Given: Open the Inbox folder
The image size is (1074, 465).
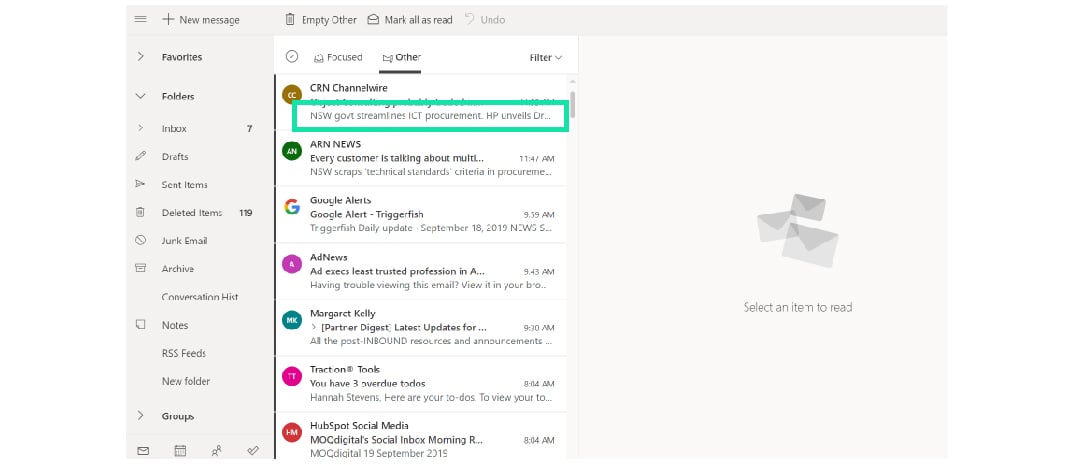Looking at the screenshot, I should [174, 129].
